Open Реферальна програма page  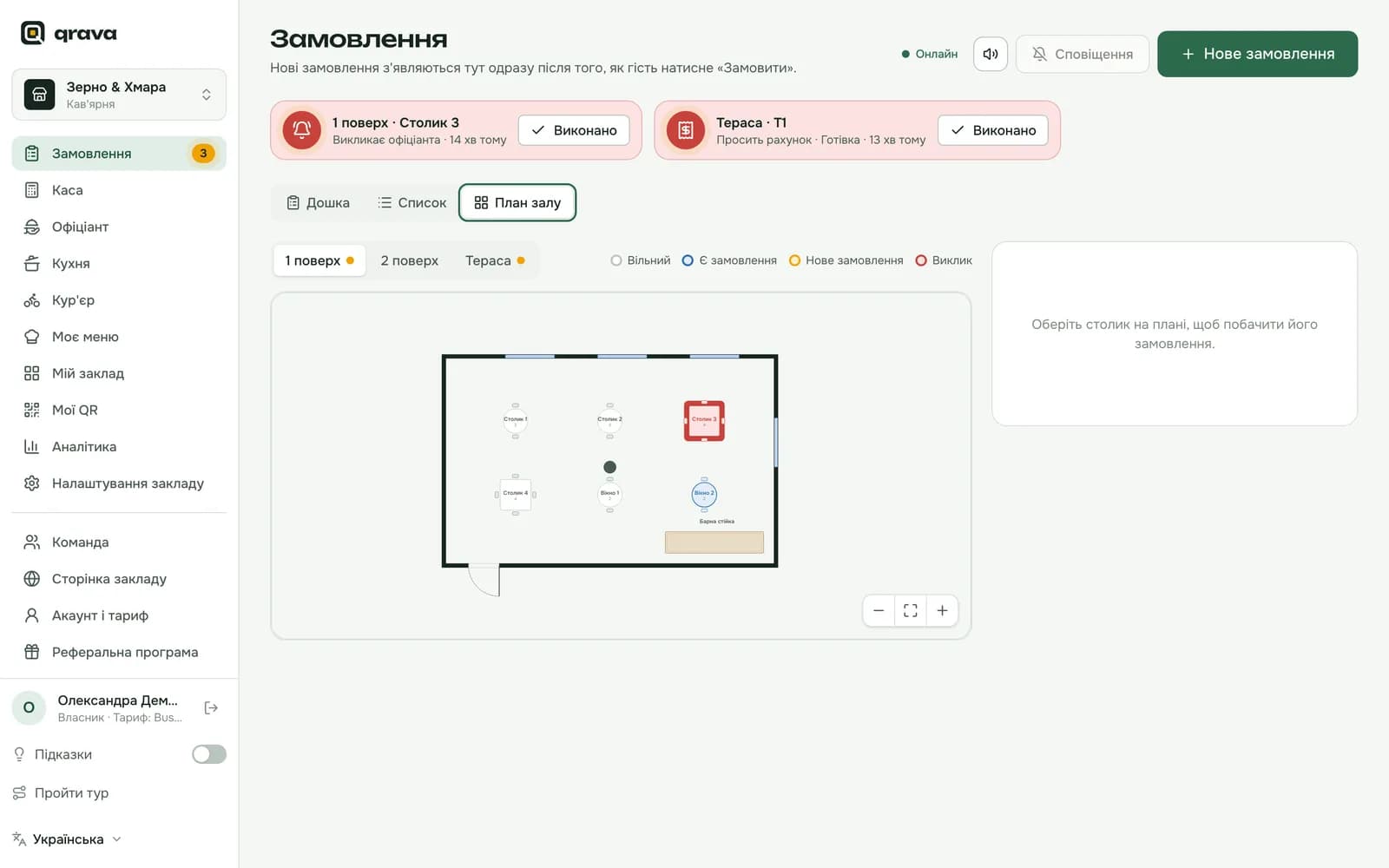[119, 652]
